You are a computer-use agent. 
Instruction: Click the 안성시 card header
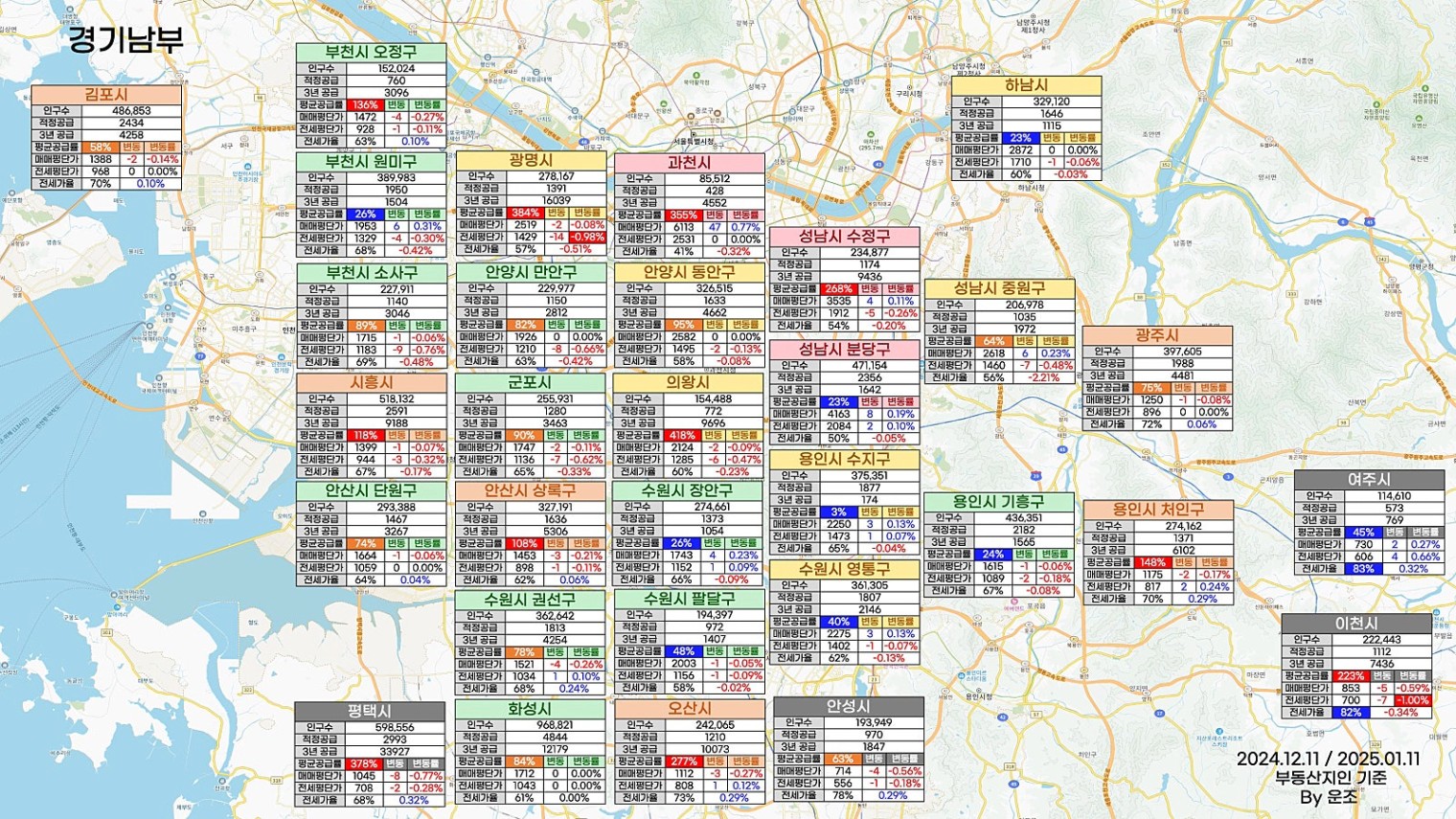[x=849, y=707]
